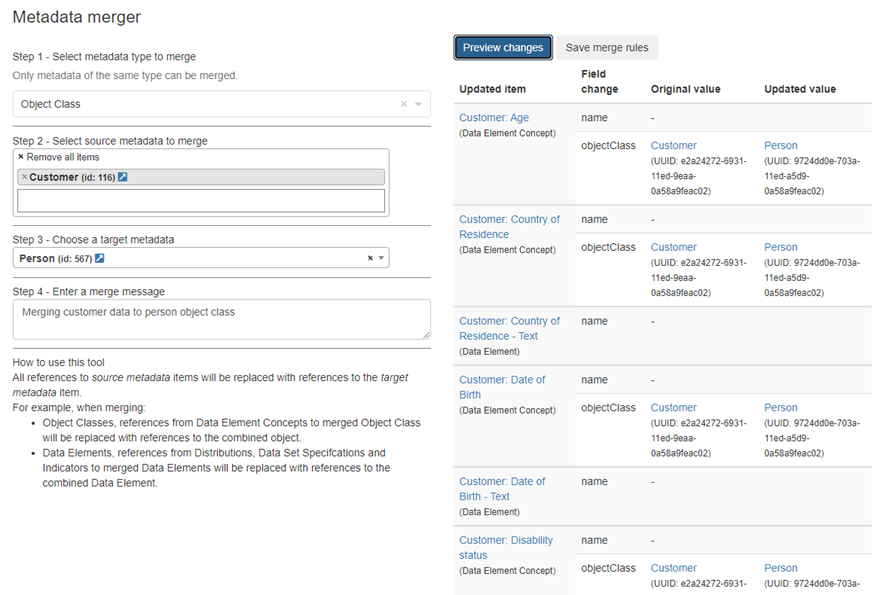Expand the Object Class metadata type dropdown
This screenshot has height=595, width=874.
click(x=419, y=104)
